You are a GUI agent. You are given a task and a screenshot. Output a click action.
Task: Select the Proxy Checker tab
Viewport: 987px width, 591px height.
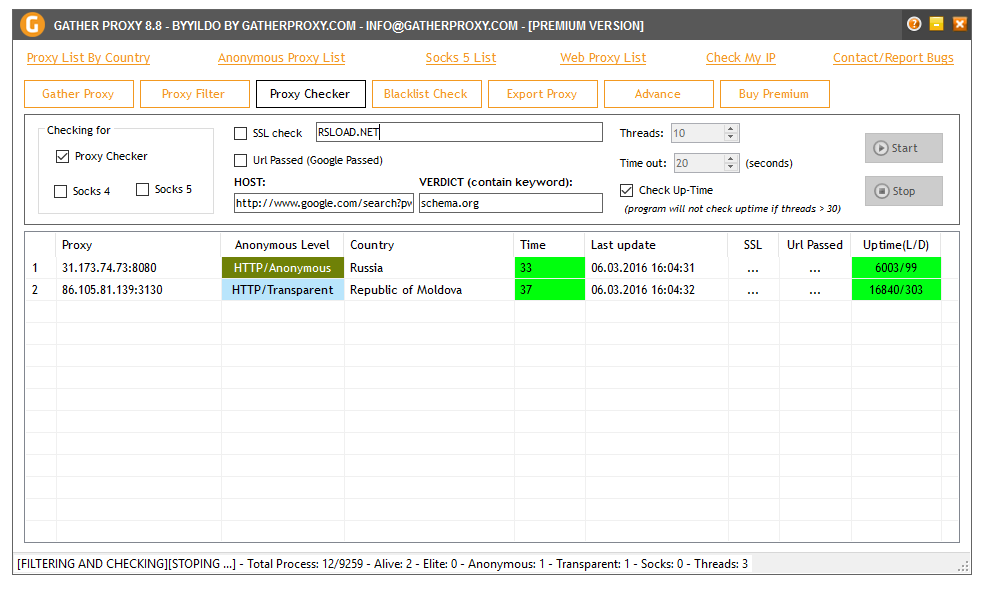point(310,94)
